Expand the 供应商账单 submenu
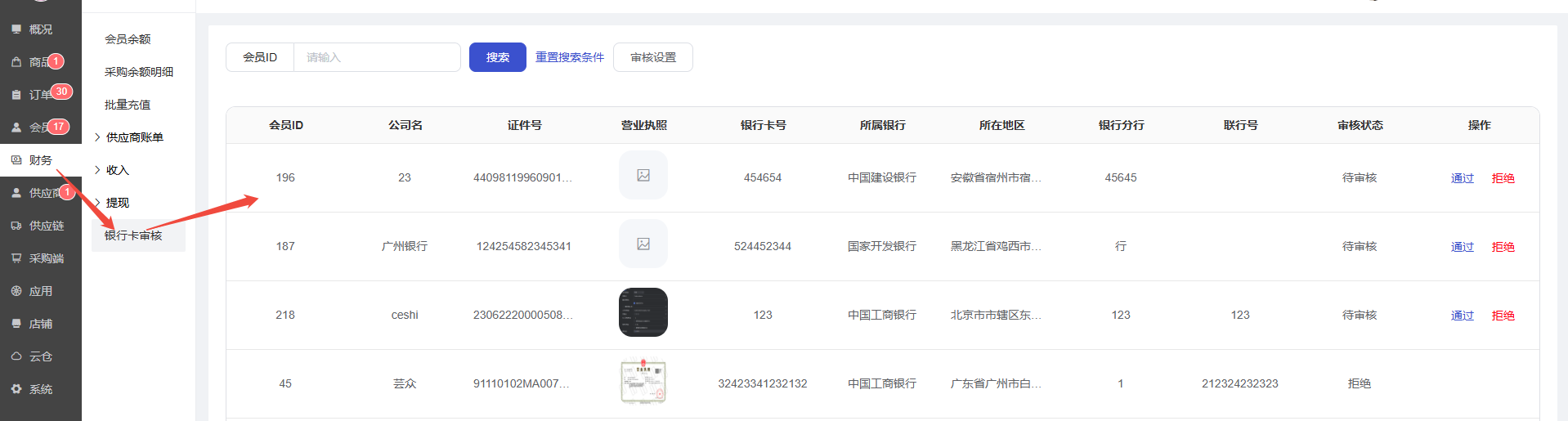The image size is (1568, 421). click(x=98, y=137)
